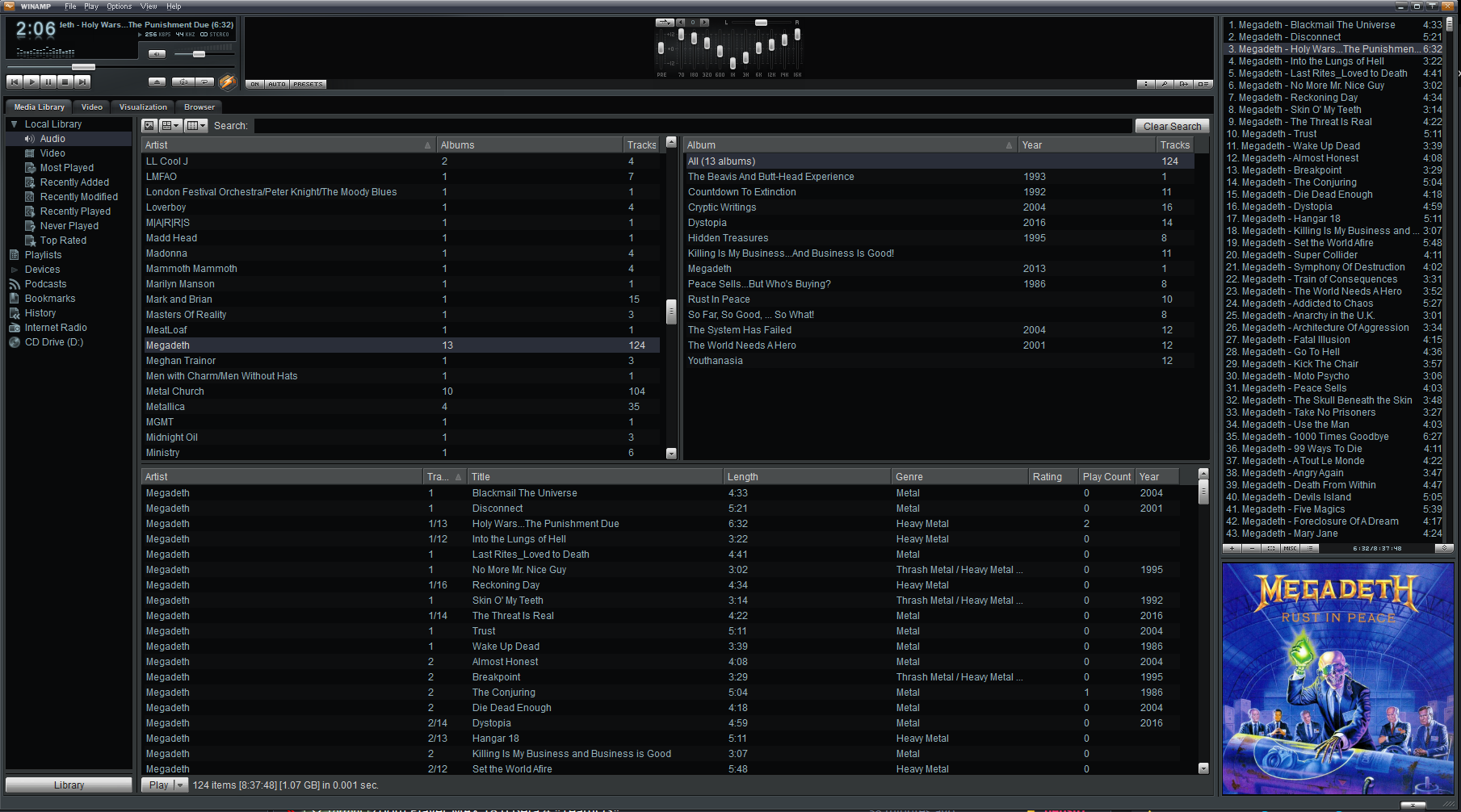Select Rust In Peace album
This screenshot has height=812, width=1461.
click(938, 299)
